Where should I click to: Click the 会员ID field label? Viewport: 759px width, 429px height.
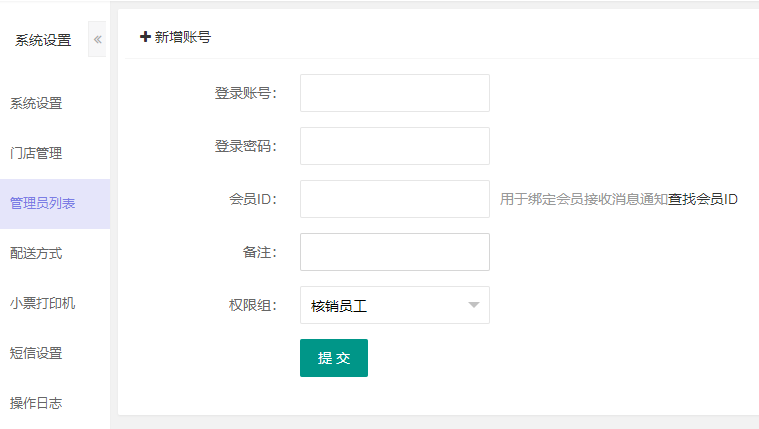coord(252,199)
